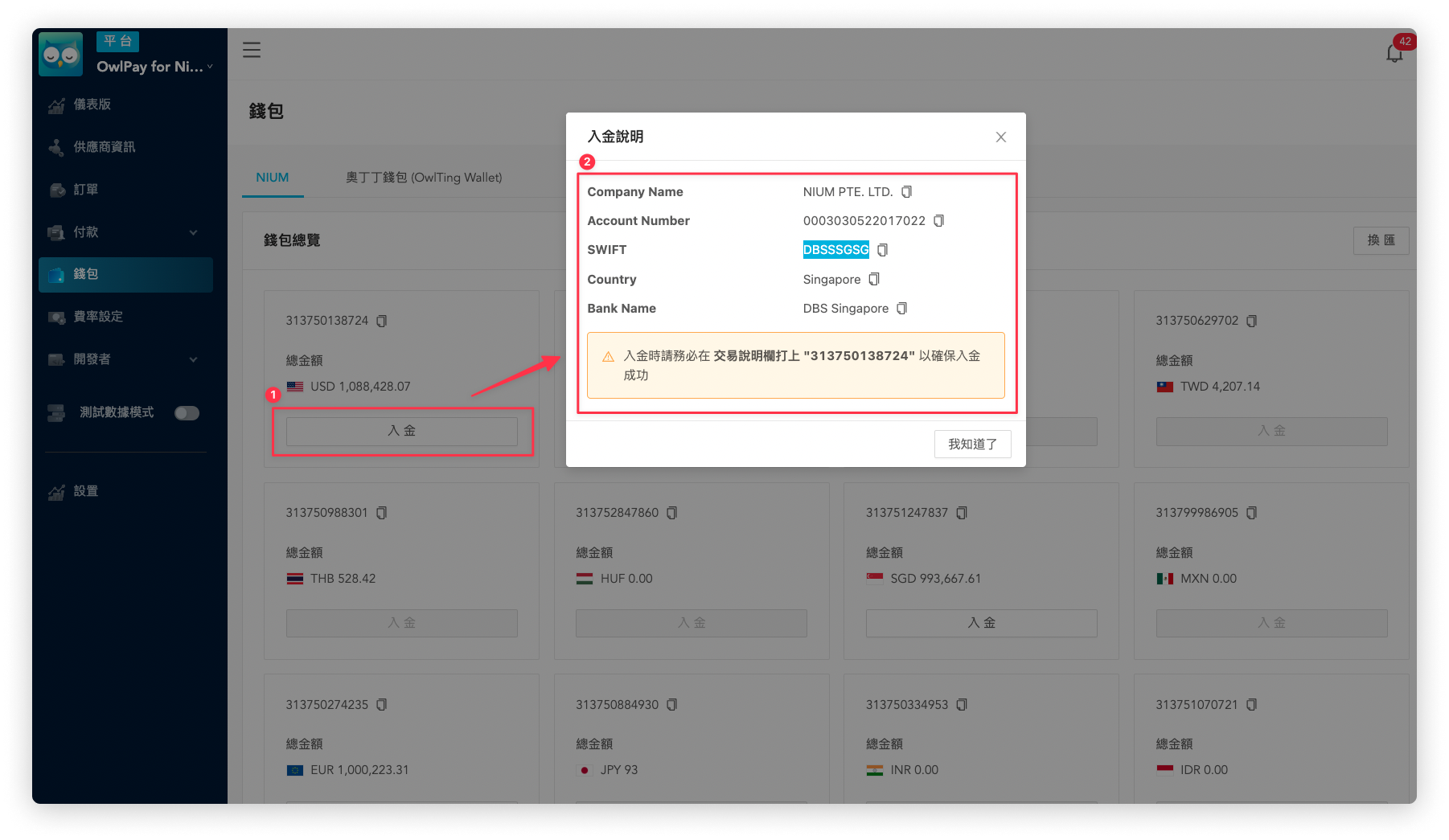Viewport: 1449px width, 840px height.
Task: Open 供應商資訊 in the sidebar
Action: (x=125, y=147)
